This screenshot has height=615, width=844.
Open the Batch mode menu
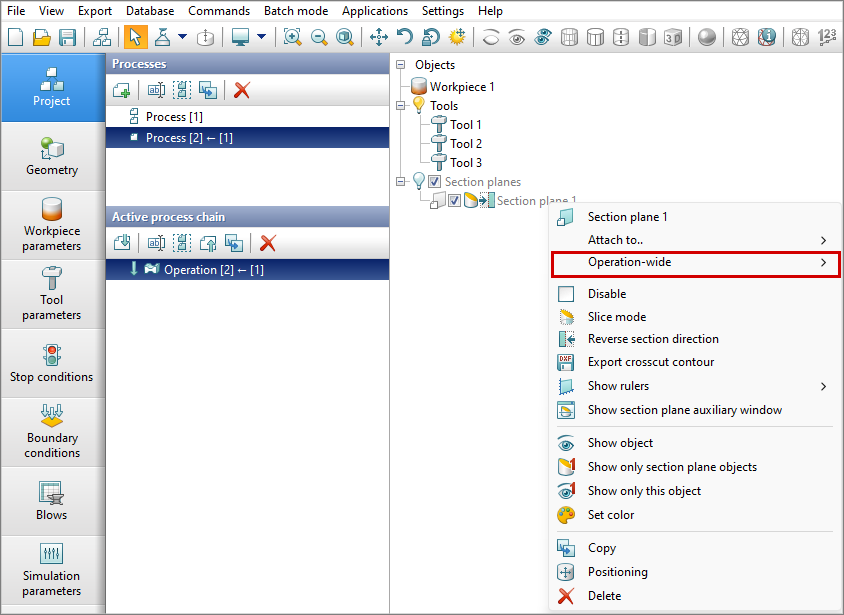[x=295, y=11]
